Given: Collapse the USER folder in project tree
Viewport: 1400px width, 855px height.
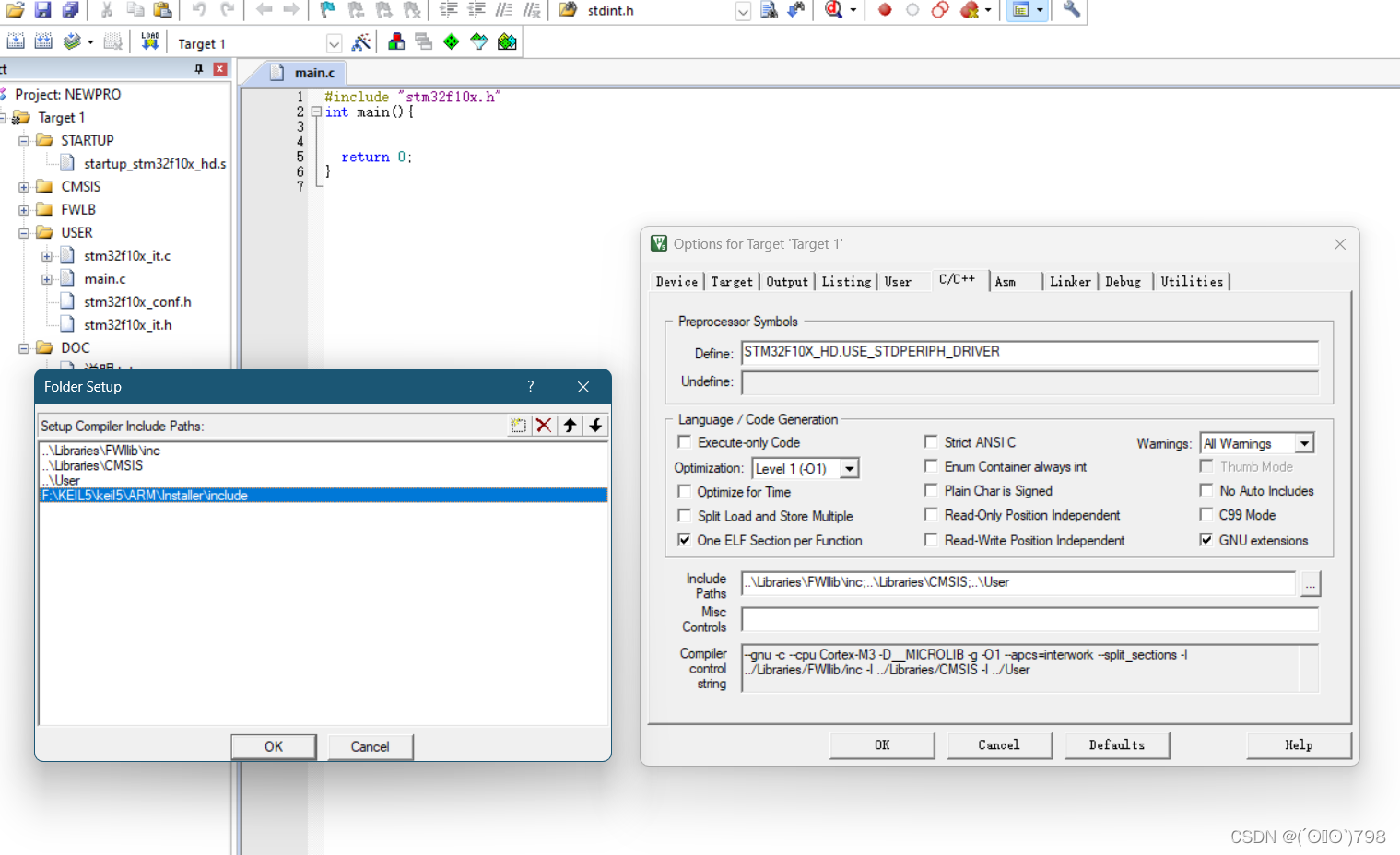Looking at the screenshot, I should tap(23, 232).
